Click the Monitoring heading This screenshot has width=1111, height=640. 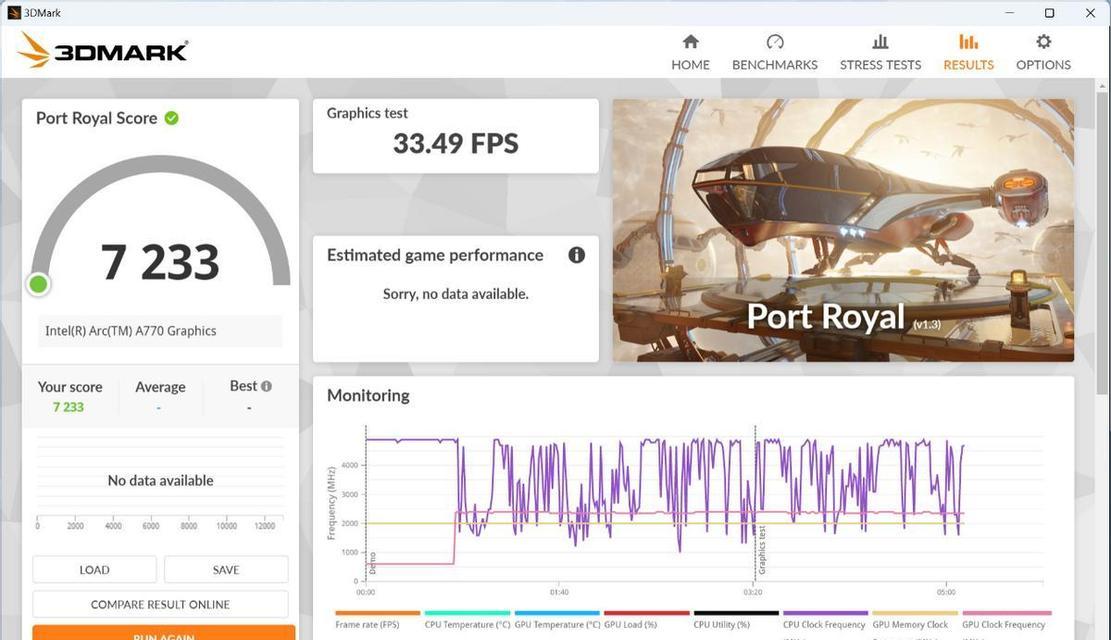(368, 395)
